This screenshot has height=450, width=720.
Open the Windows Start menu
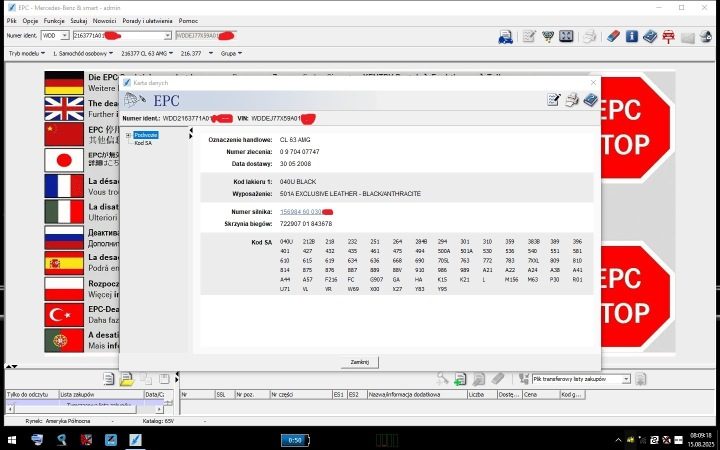12,440
